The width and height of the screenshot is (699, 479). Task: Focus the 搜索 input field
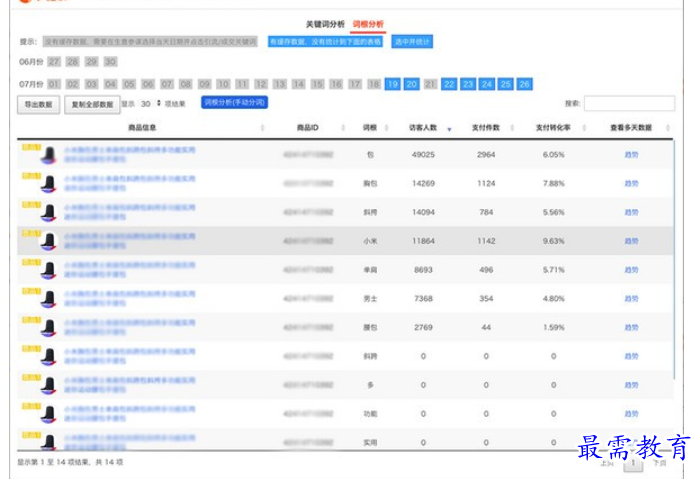[x=627, y=103]
